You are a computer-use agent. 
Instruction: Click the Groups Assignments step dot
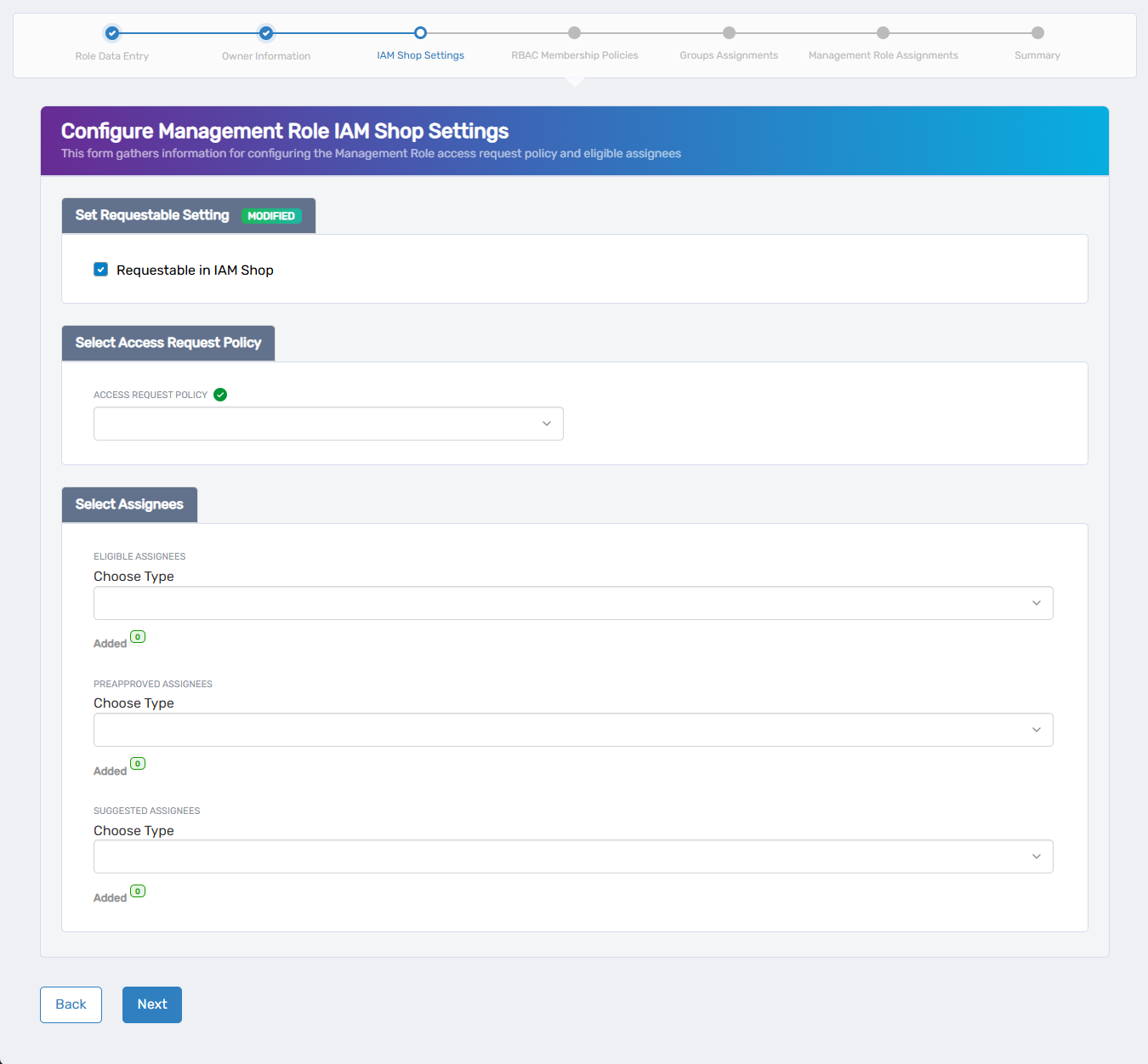point(729,33)
